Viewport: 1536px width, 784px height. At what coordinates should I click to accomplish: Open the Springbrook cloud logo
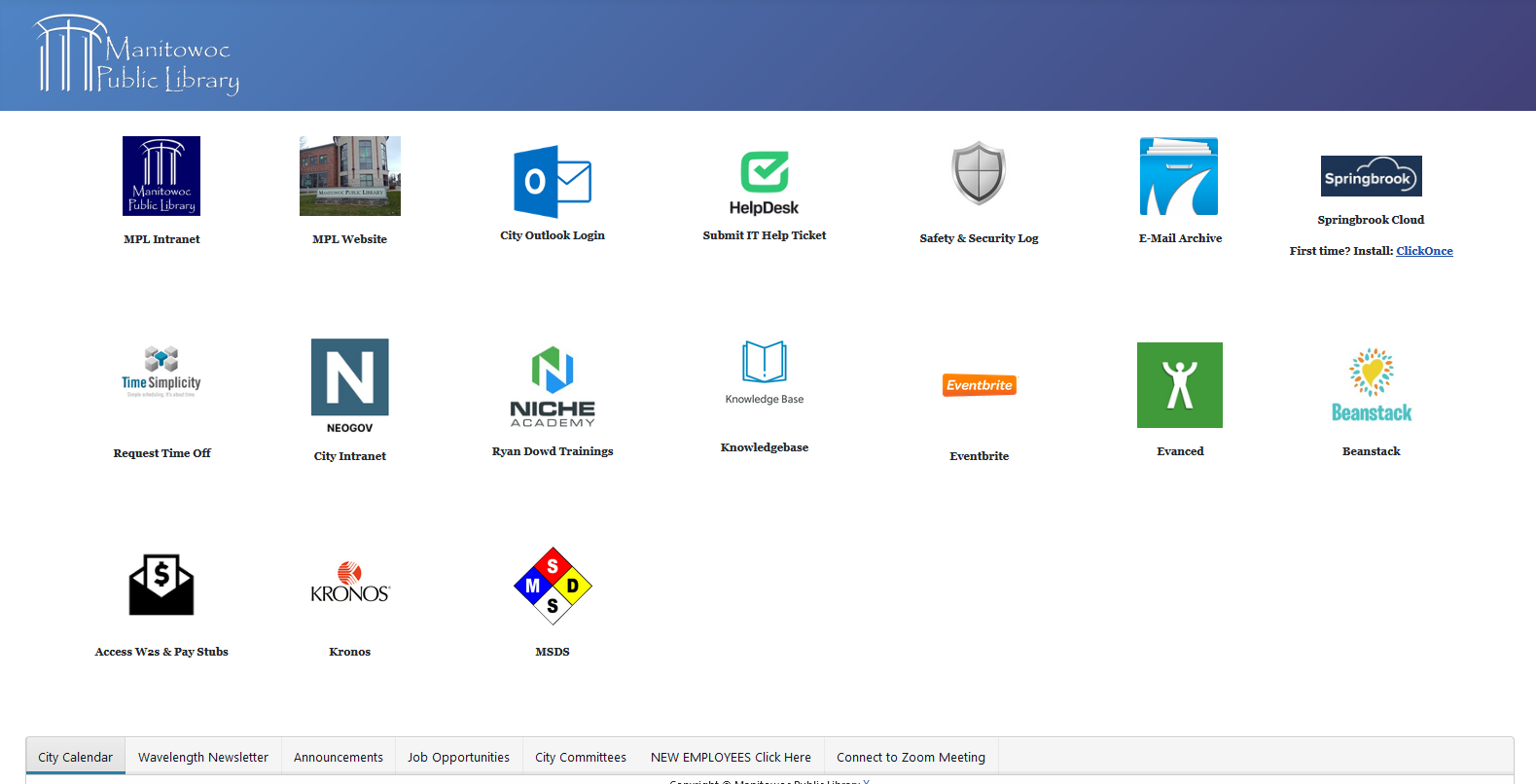click(x=1372, y=176)
